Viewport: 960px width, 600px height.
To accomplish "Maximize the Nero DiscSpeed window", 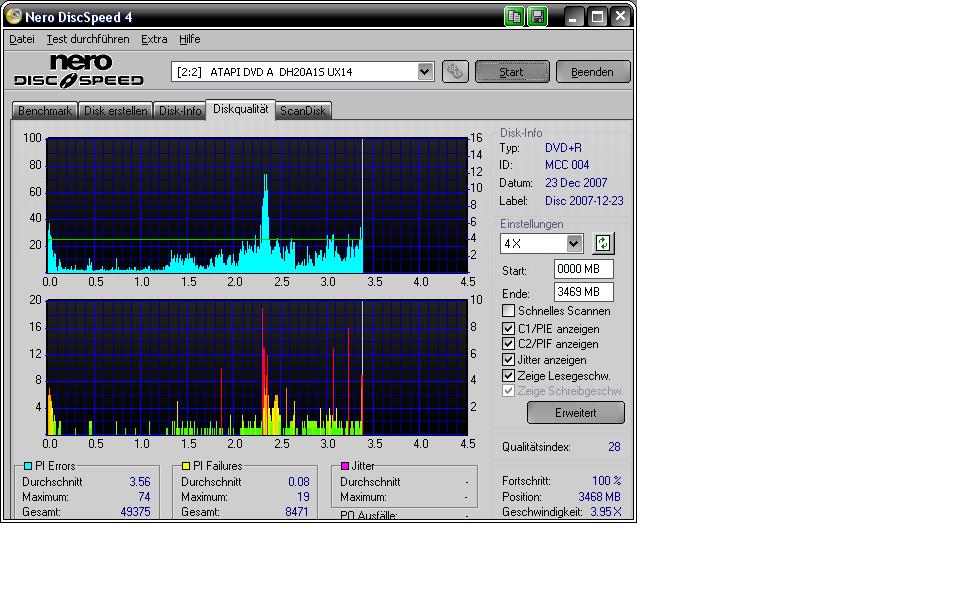I will coord(597,16).
